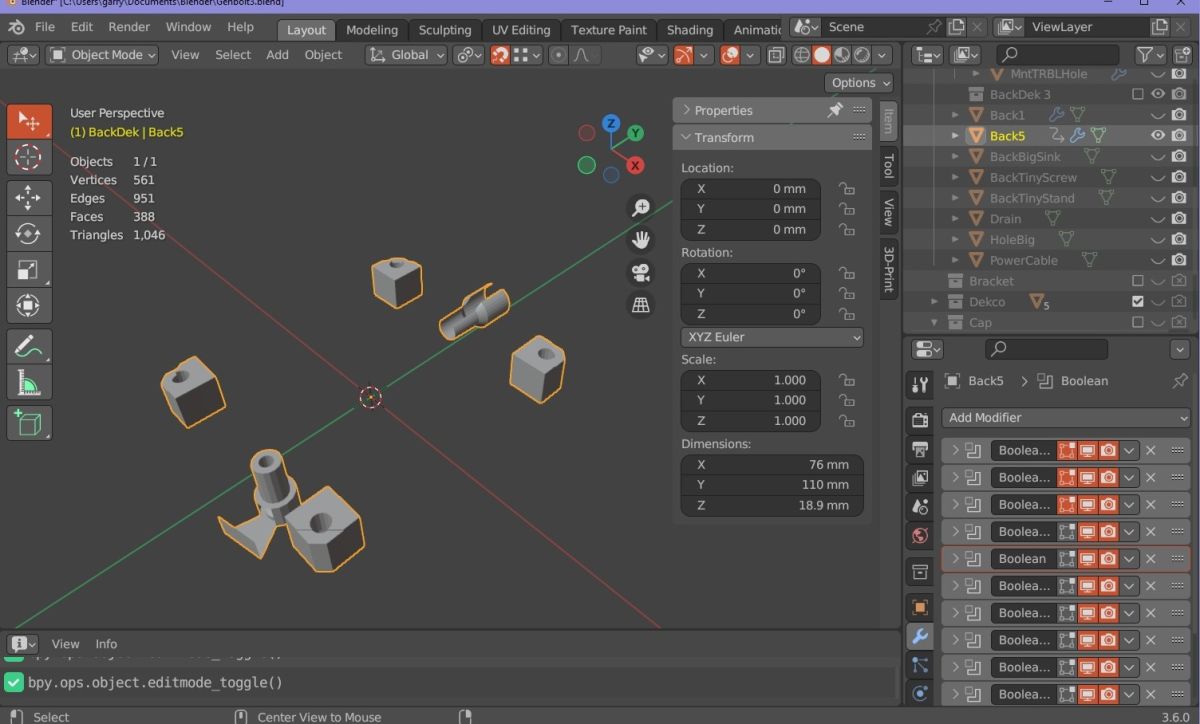Open the Render properties tab

pyautogui.click(x=921, y=419)
